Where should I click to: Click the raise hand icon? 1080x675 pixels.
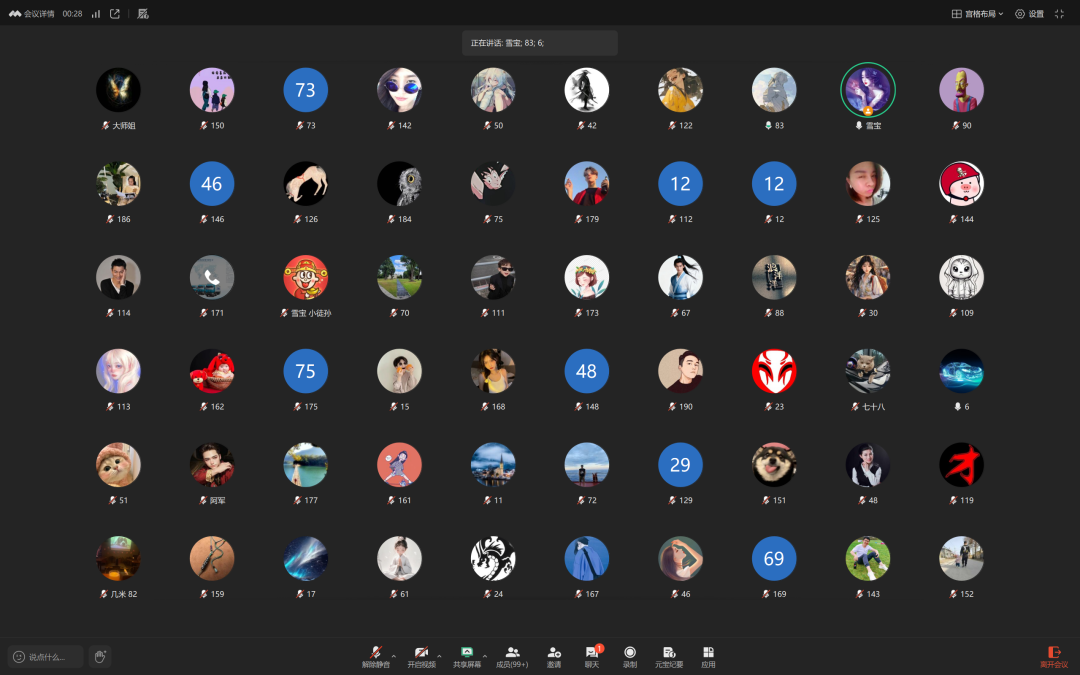(x=100, y=656)
